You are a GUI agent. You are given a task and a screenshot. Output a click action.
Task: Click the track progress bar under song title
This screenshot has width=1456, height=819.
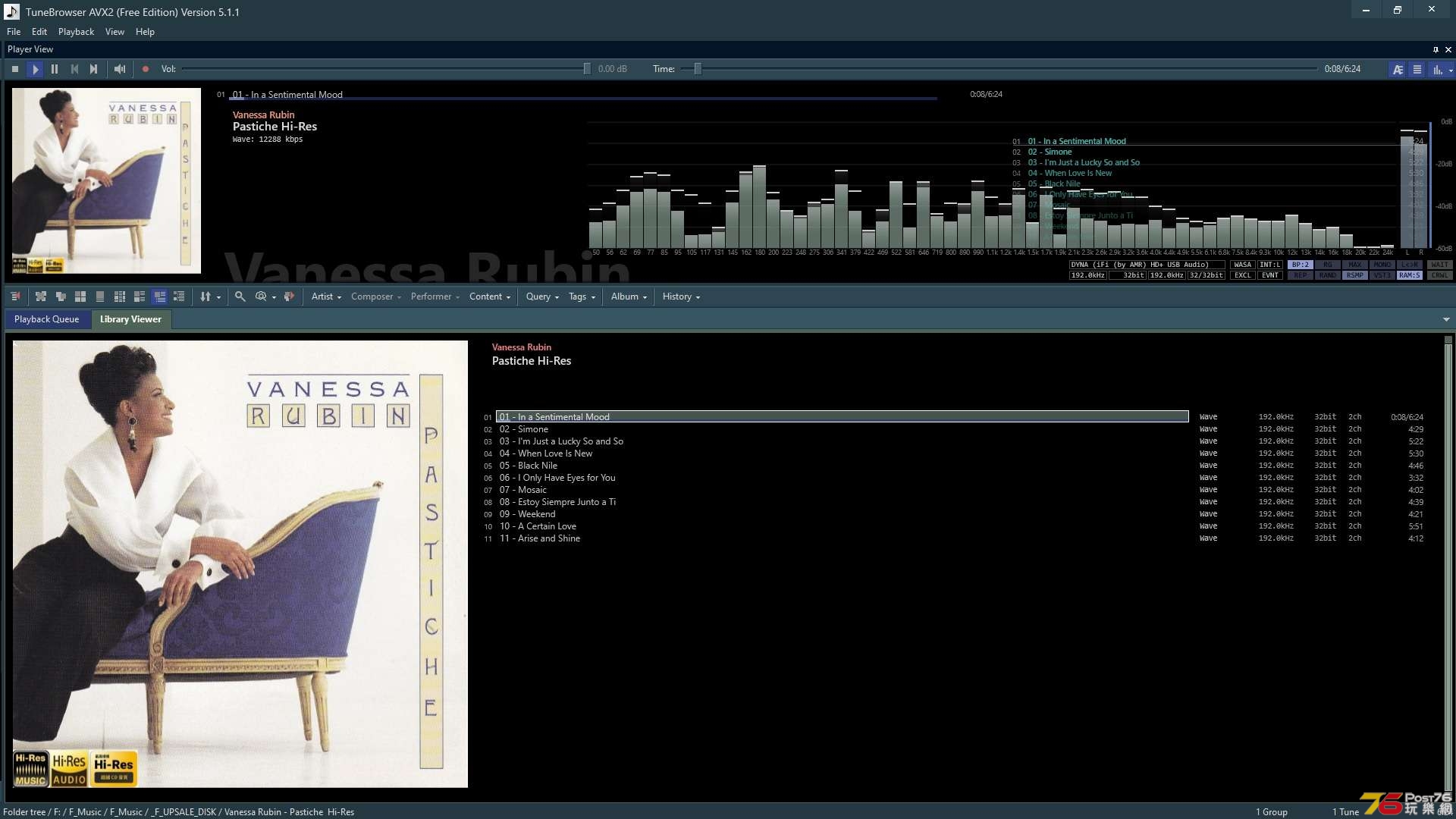(x=584, y=99)
